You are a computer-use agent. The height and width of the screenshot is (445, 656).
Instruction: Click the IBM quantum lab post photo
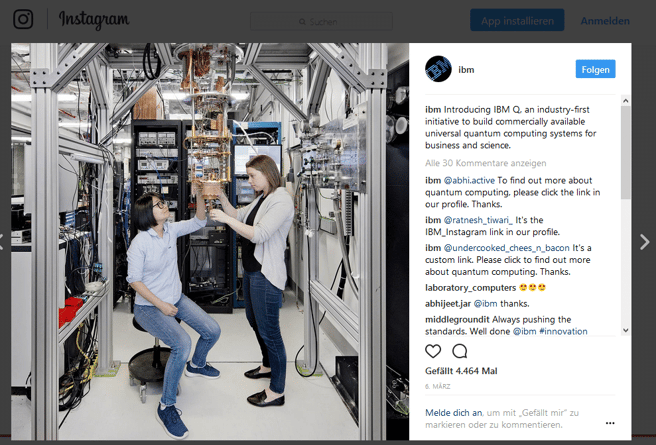[x=210, y=241]
